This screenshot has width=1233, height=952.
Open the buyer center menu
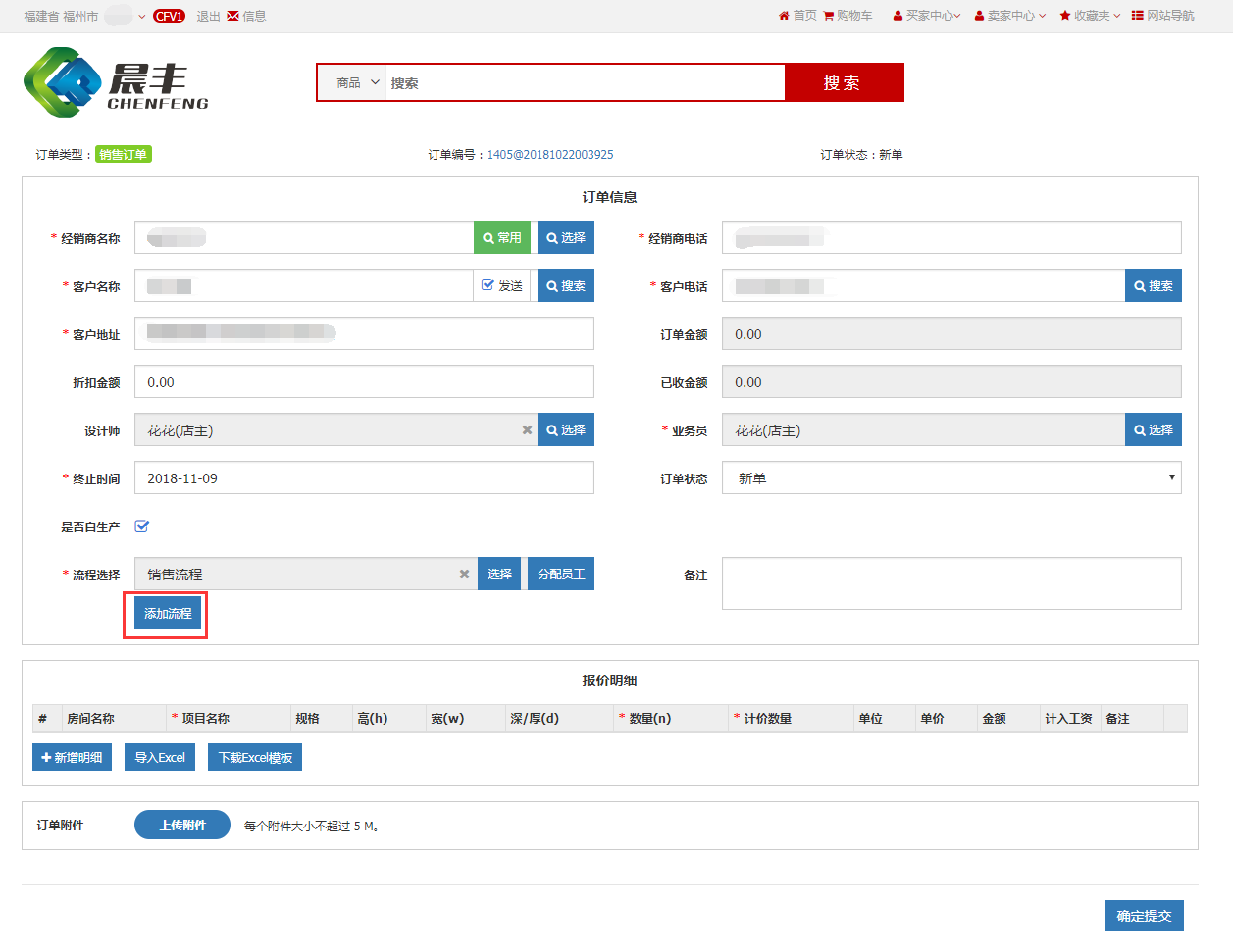tap(926, 16)
